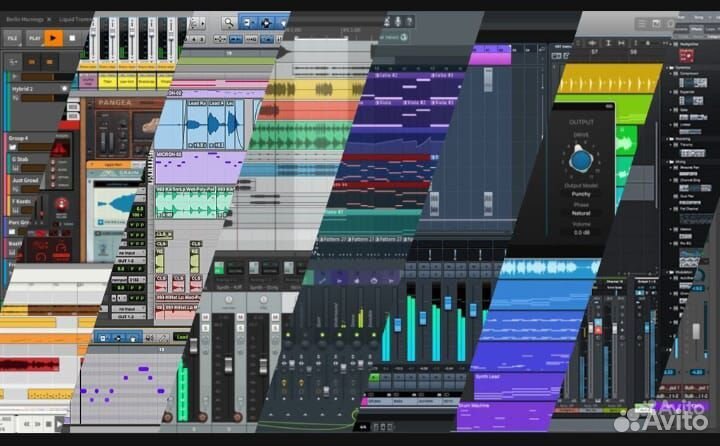Solo the first grey mixer channel
The image size is (720, 446).
point(205,328)
